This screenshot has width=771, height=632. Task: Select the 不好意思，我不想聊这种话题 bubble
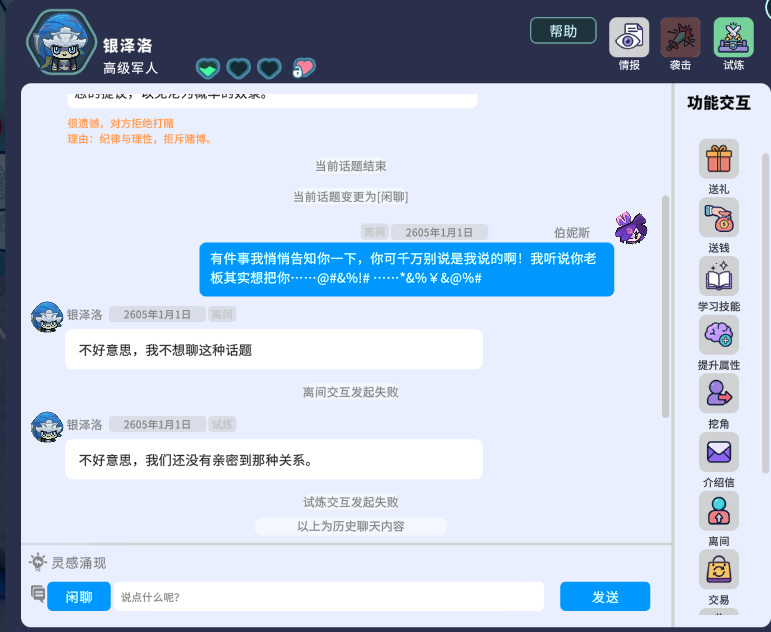click(x=274, y=350)
